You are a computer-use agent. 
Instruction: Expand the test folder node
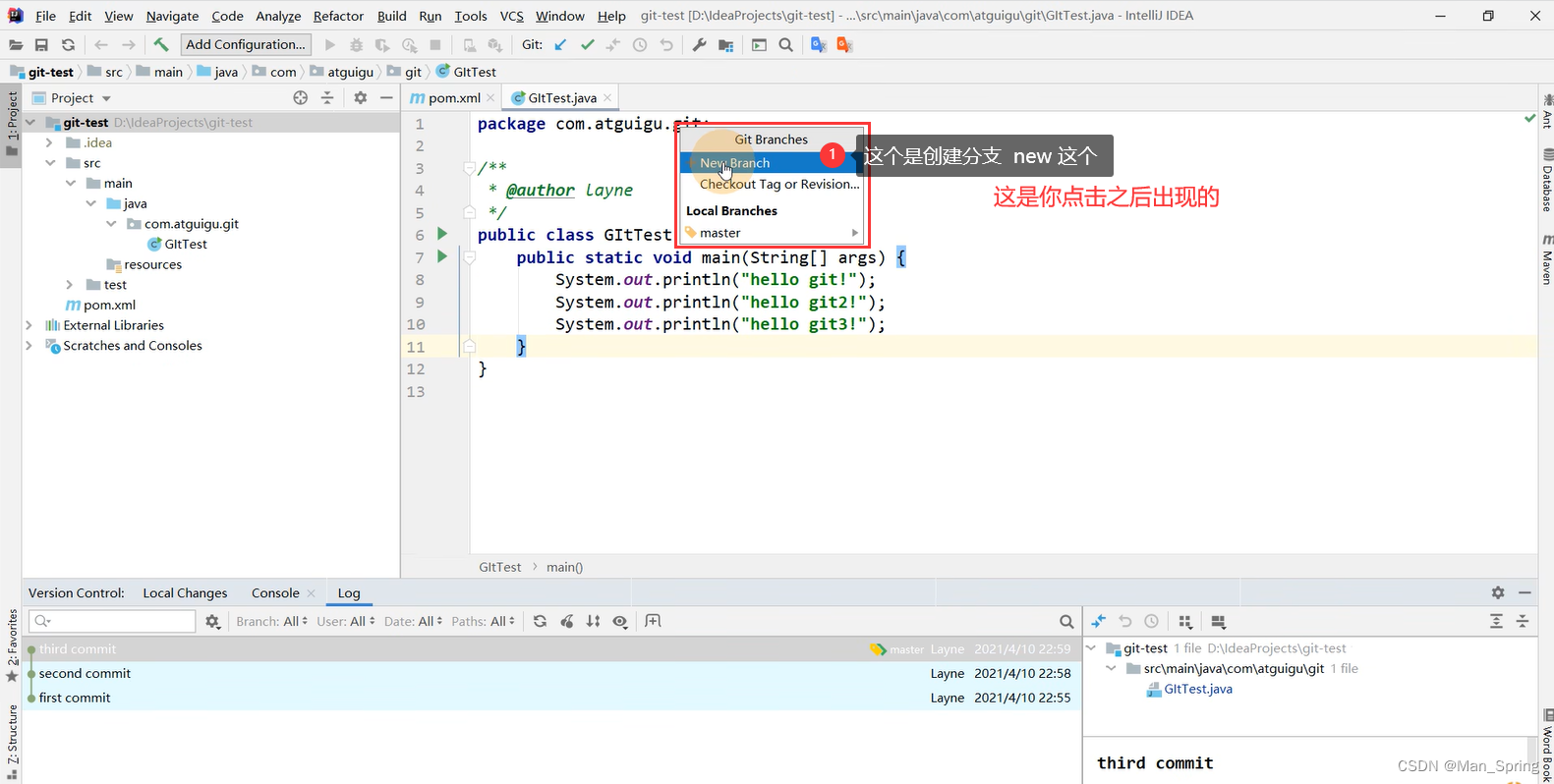70,285
